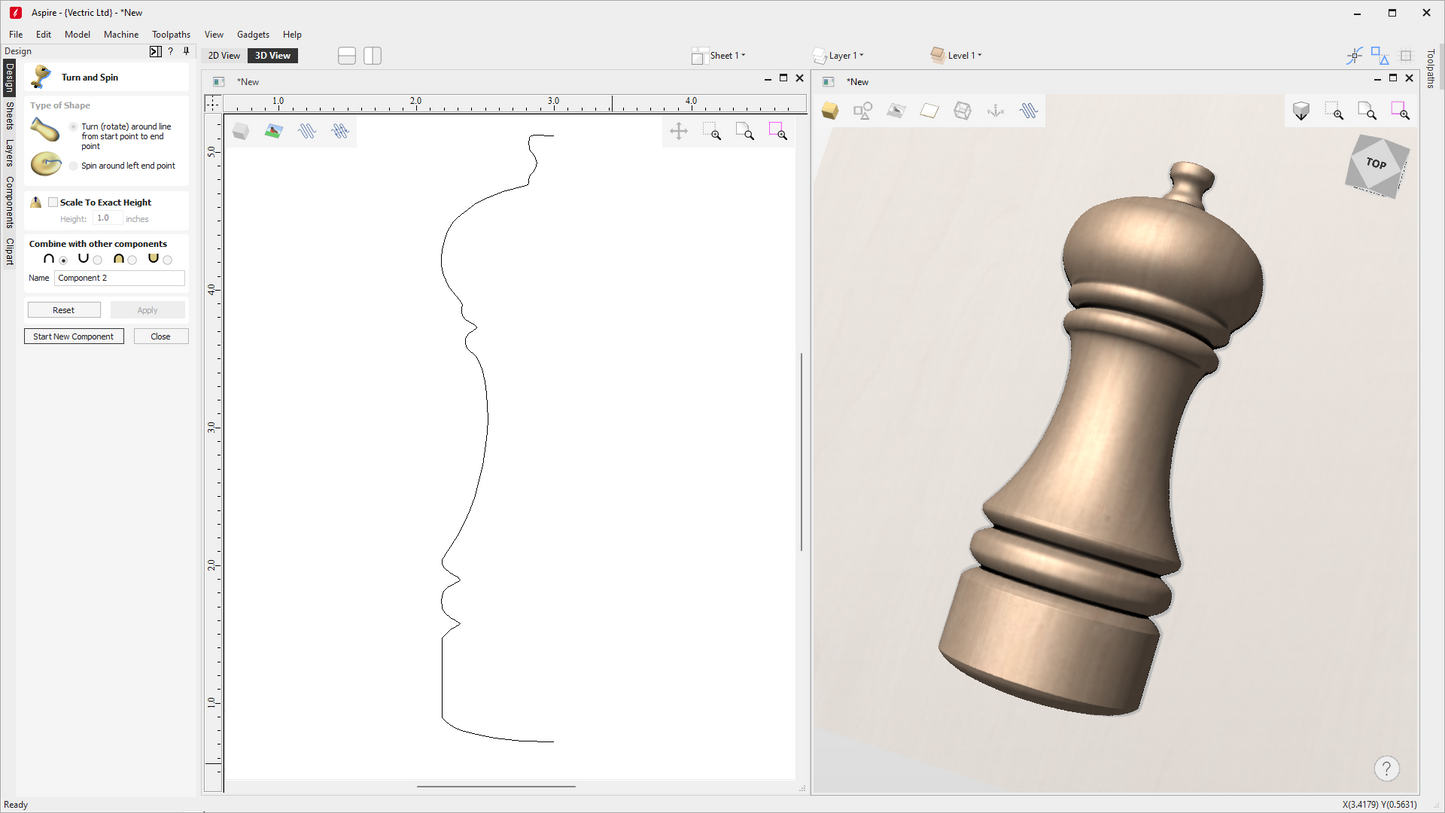Enable Scale To Exact Height checkbox
The height and width of the screenshot is (813, 1445).
[x=53, y=202]
